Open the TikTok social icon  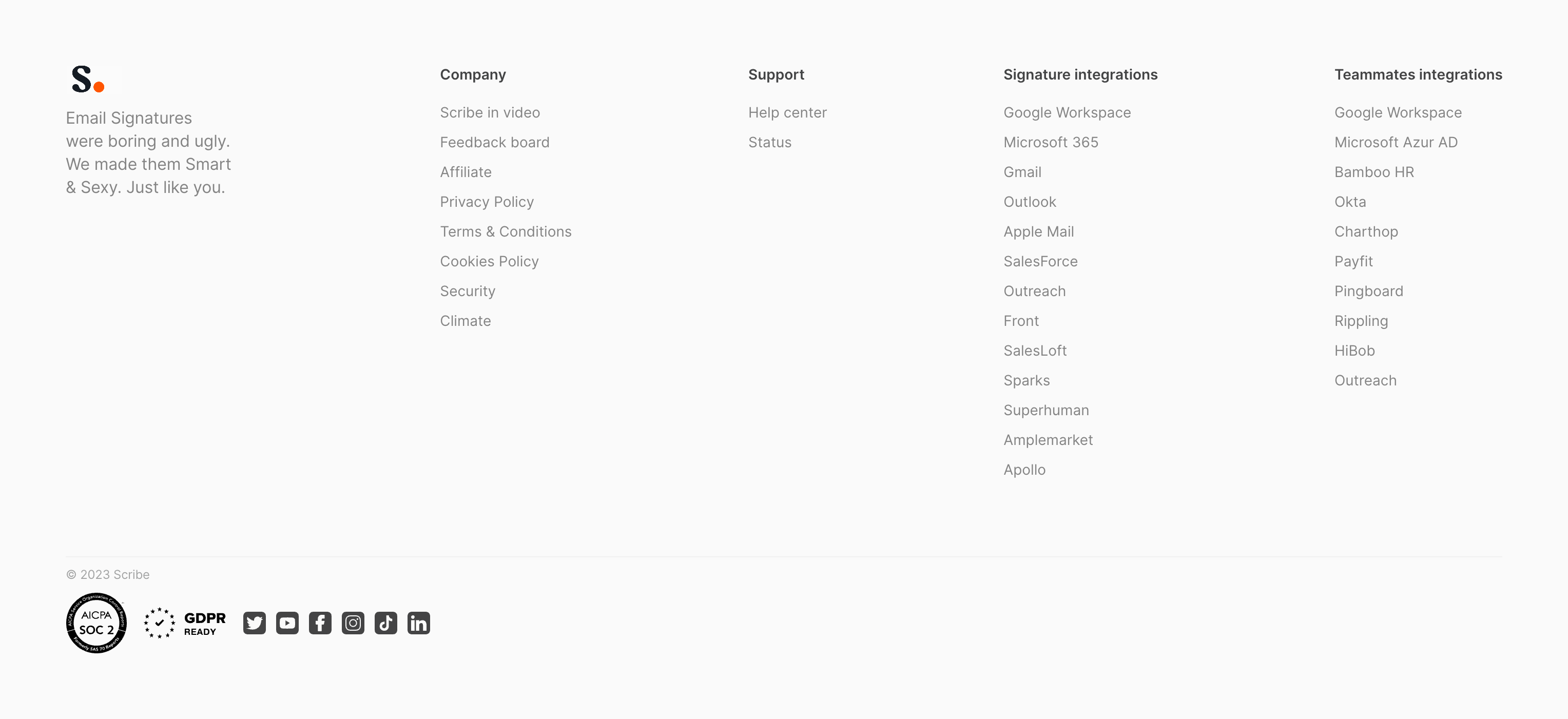(386, 623)
